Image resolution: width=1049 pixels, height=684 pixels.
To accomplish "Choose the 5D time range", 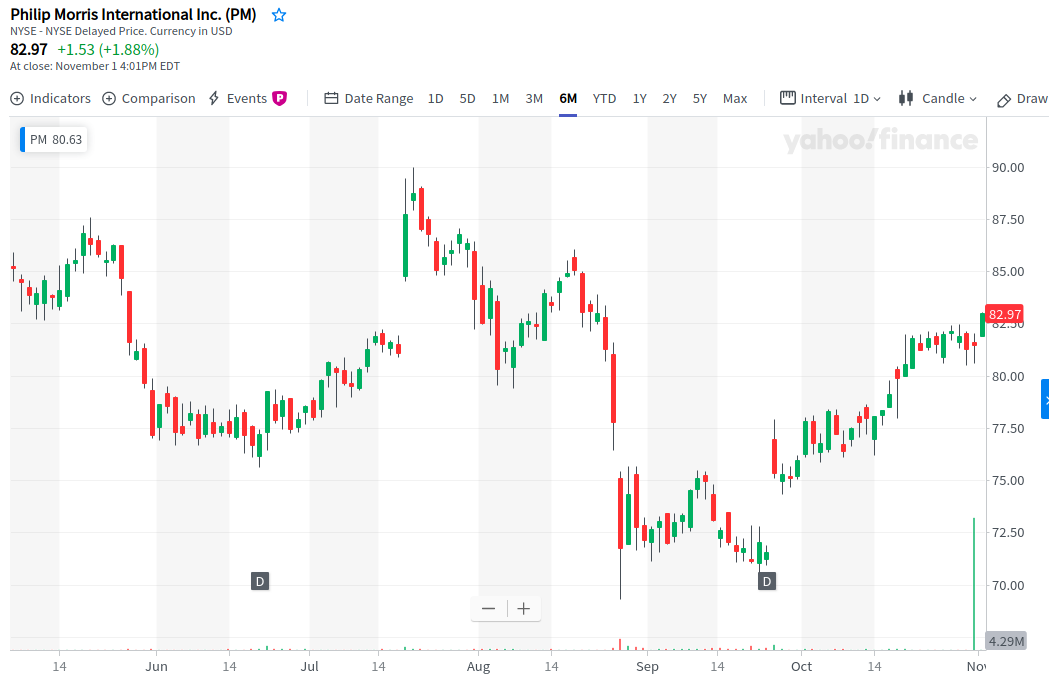I will click(467, 98).
